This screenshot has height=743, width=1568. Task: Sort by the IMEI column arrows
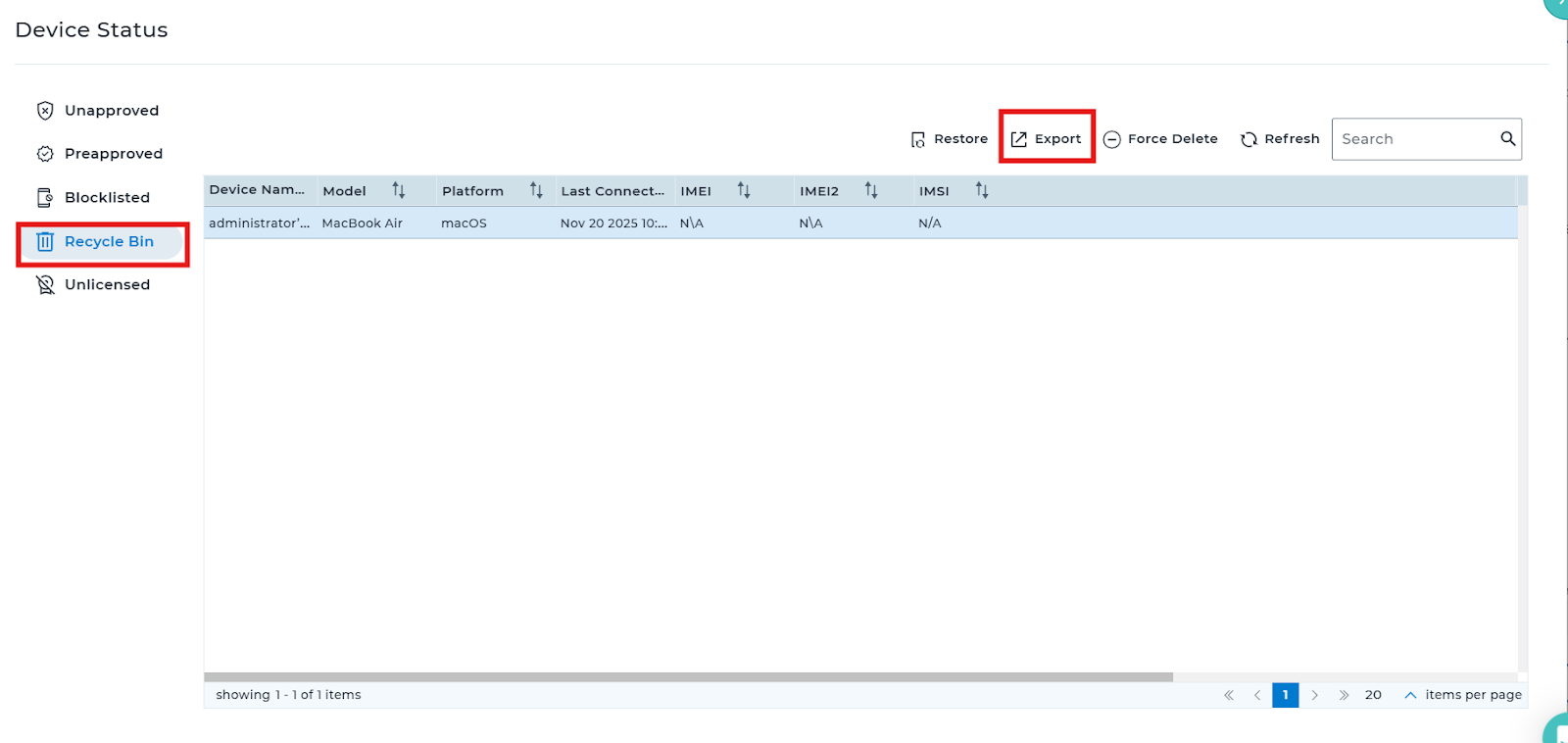(x=744, y=190)
